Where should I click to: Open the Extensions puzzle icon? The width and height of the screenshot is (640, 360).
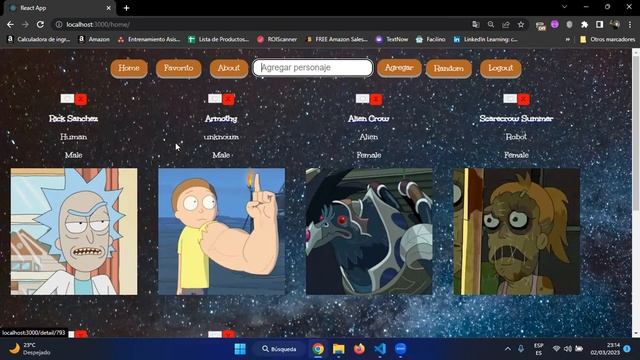click(584, 24)
